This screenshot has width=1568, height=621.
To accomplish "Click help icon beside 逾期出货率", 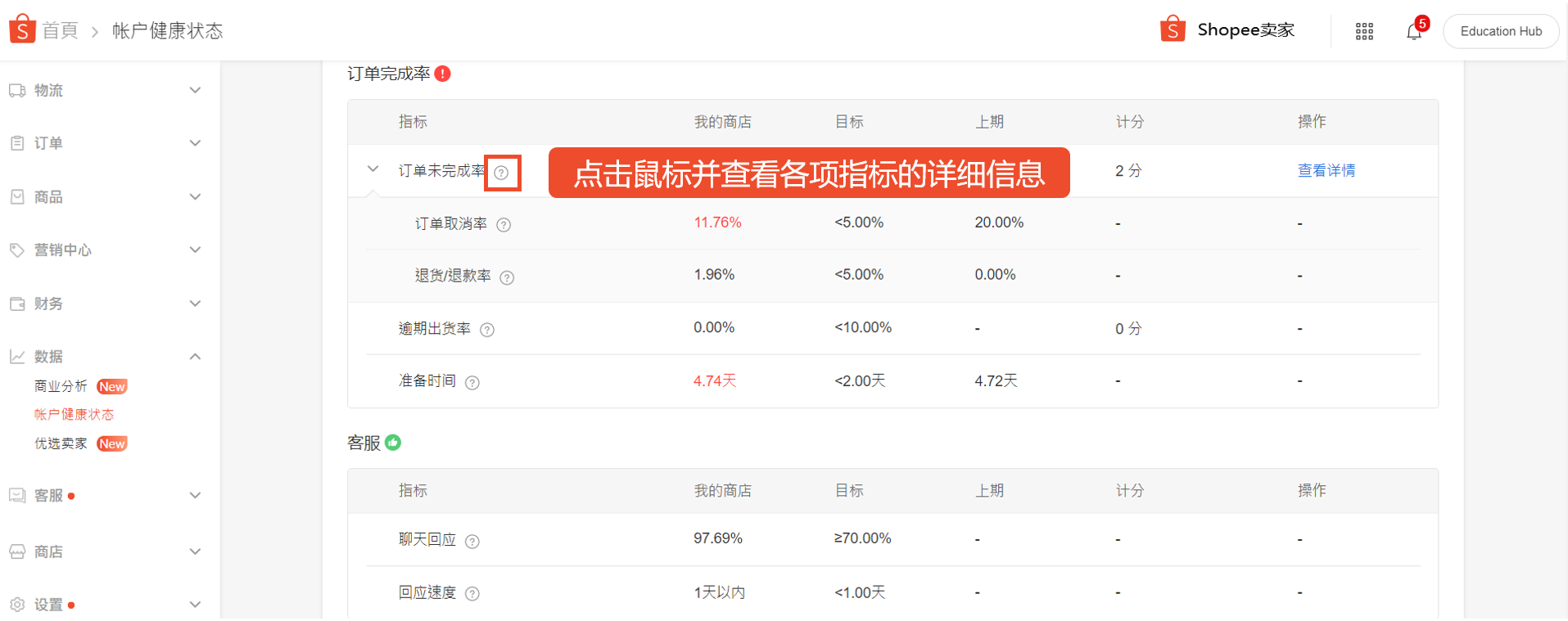I will tap(487, 330).
